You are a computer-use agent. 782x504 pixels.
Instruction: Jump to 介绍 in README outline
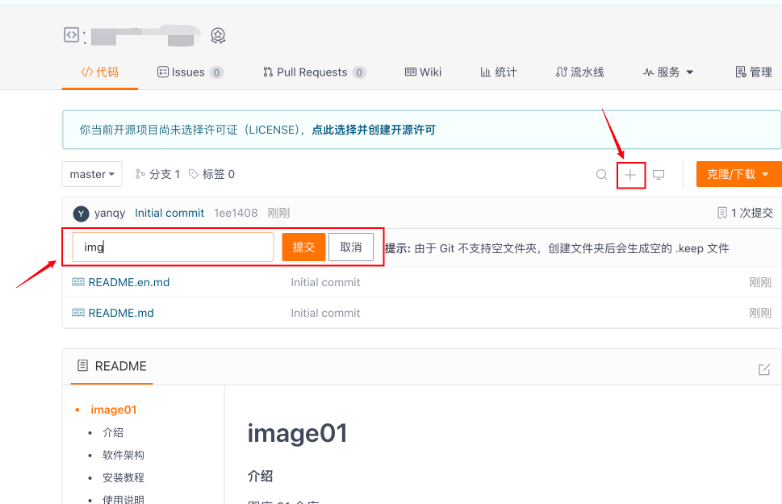click(x=113, y=433)
